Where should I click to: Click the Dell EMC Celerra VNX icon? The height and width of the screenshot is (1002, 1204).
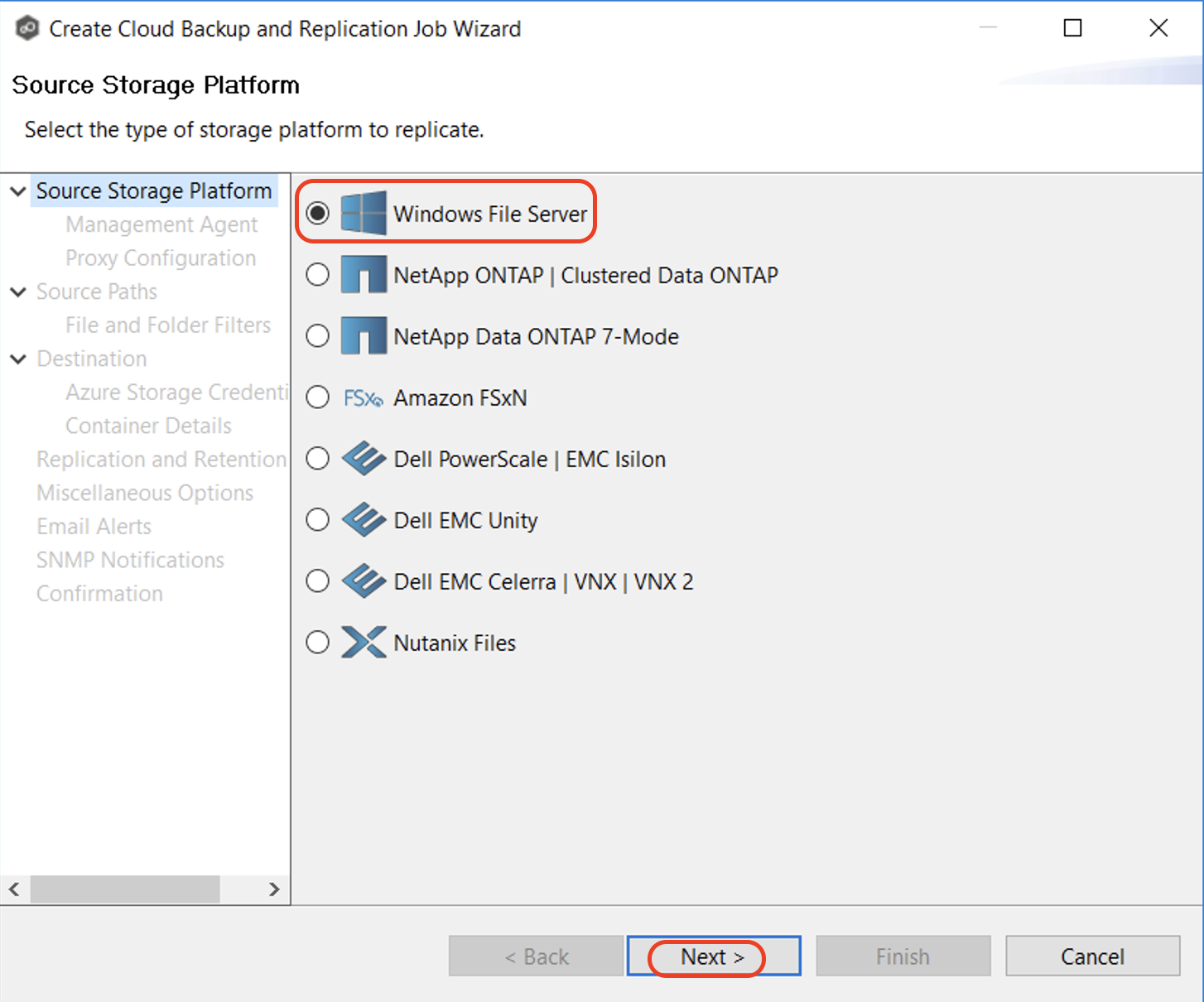click(364, 581)
